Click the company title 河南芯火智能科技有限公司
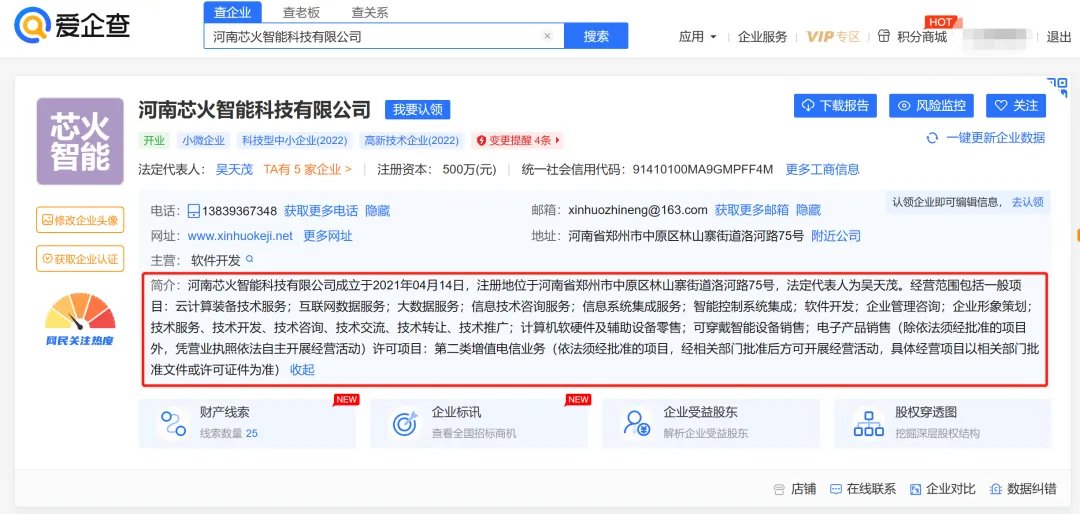 point(254,109)
